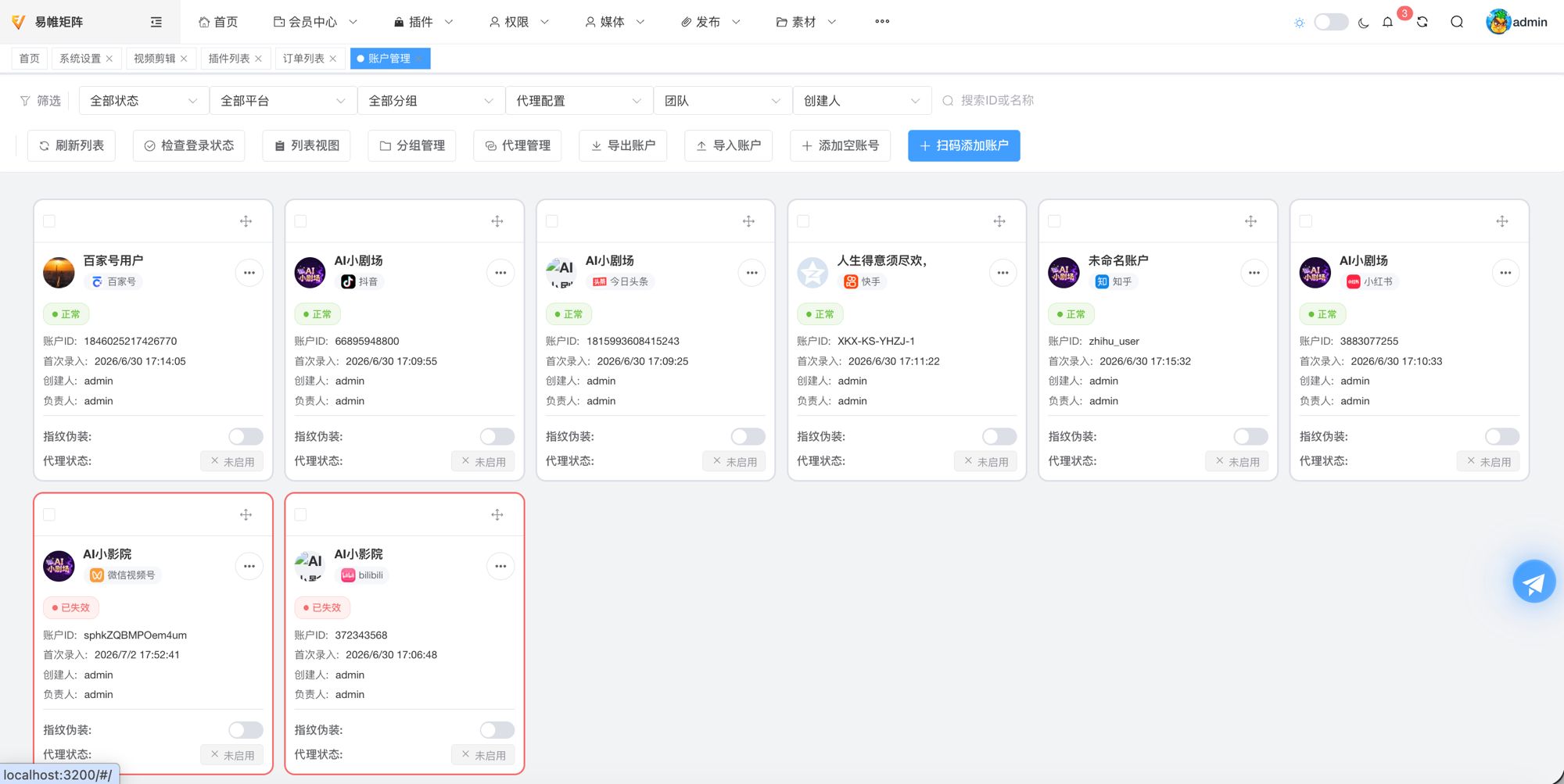Screen dimensions: 1564x784
Task: Open the 发布 navigation menu
Action: point(710,22)
